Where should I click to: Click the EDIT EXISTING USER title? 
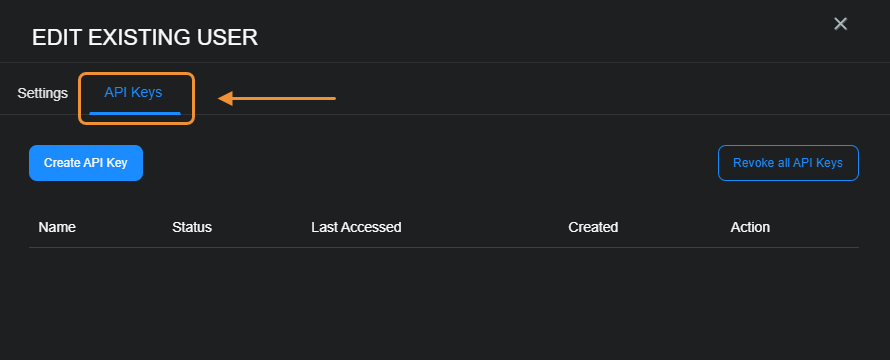pos(145,37)
